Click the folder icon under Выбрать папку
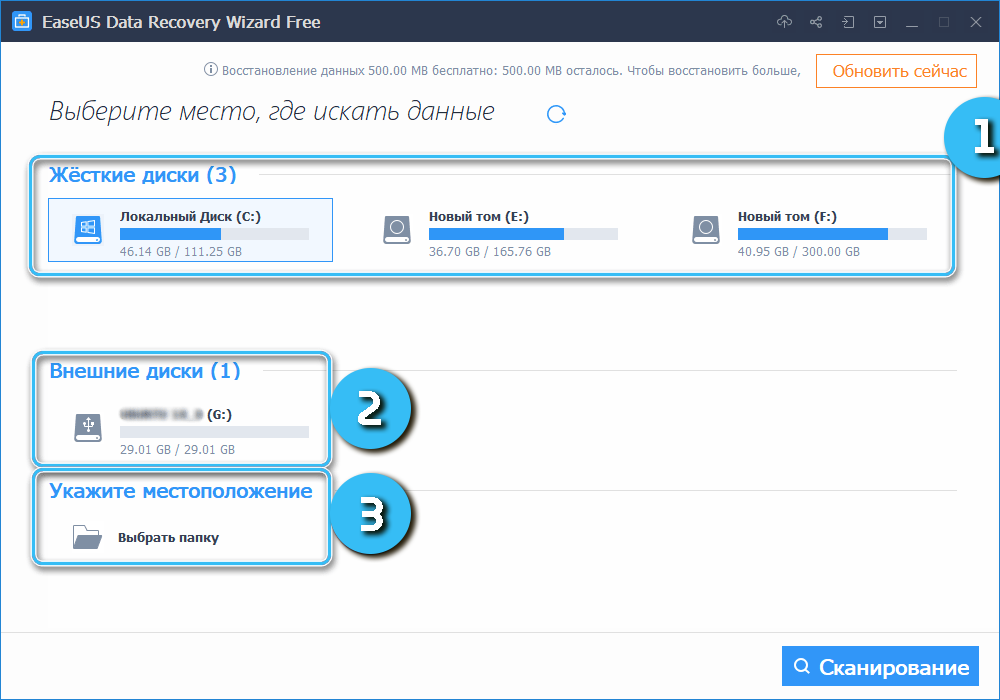1000x700 pixels. click(88, 537)
